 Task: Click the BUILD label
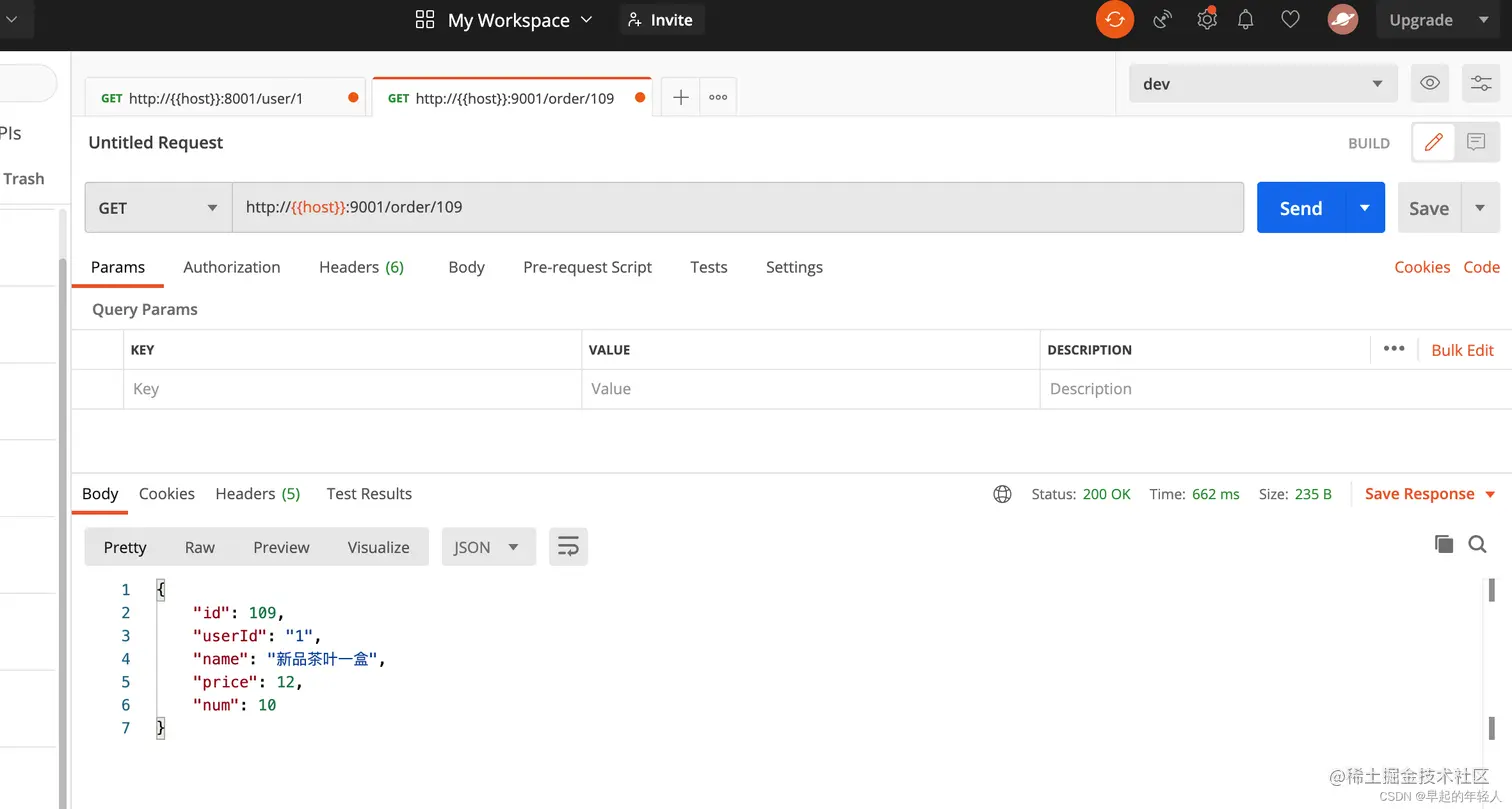[1369, 143]
